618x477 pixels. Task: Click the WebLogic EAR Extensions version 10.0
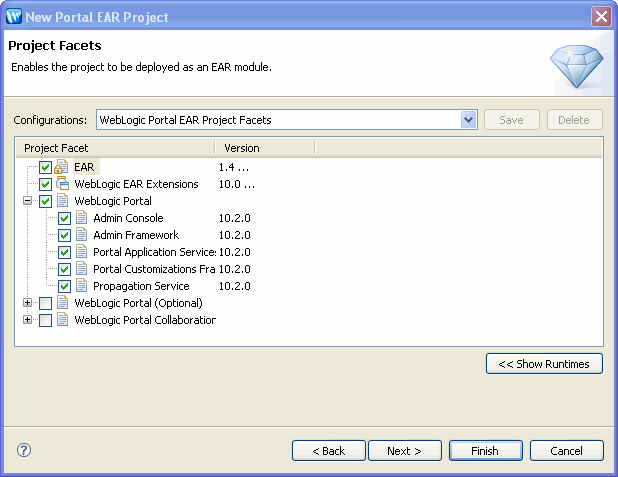click(x=236, y=184)
